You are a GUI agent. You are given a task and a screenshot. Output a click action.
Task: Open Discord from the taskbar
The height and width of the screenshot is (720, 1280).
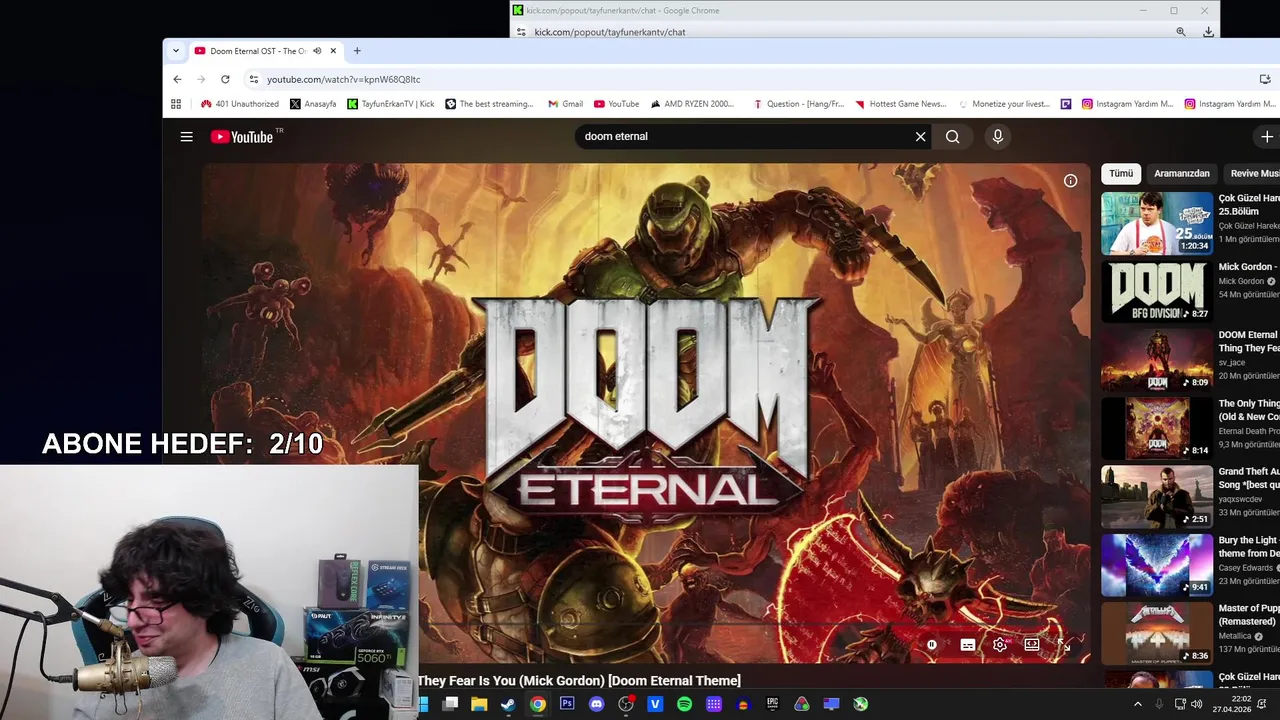pos(597,704)
